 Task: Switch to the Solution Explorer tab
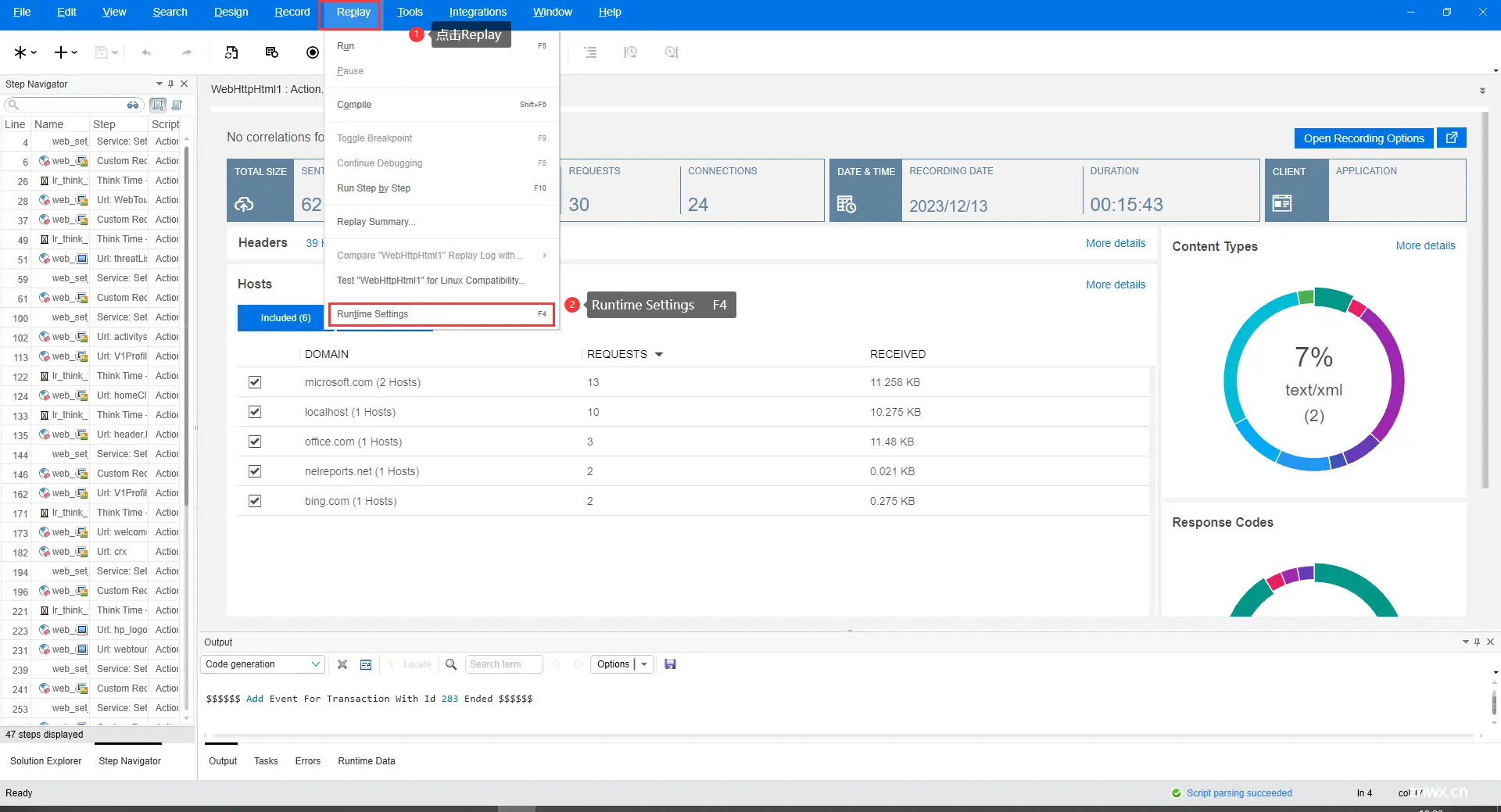[x=45, y=761]
